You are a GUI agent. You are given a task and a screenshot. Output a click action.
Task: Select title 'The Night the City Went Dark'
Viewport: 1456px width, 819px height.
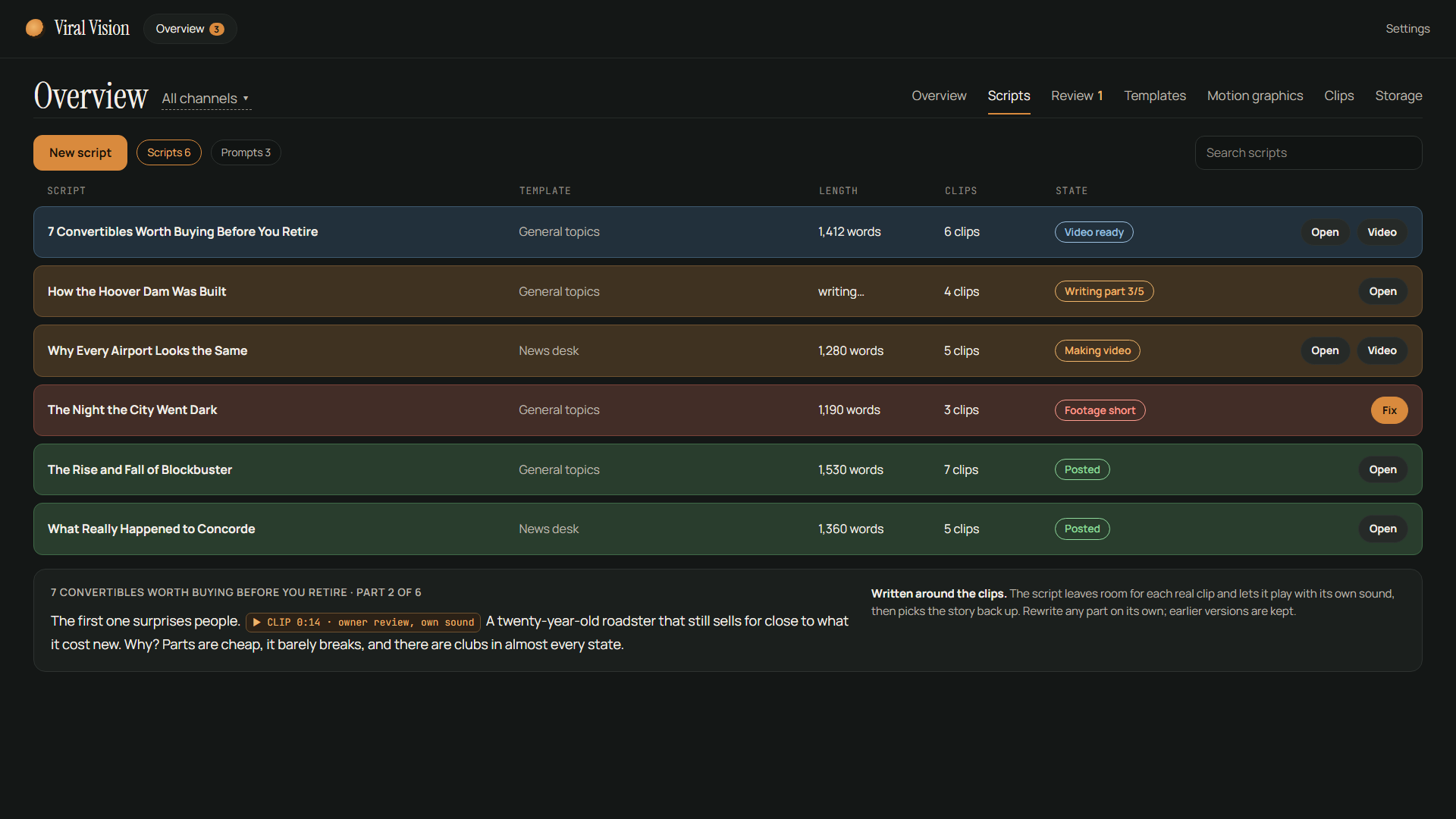(132, 410)
